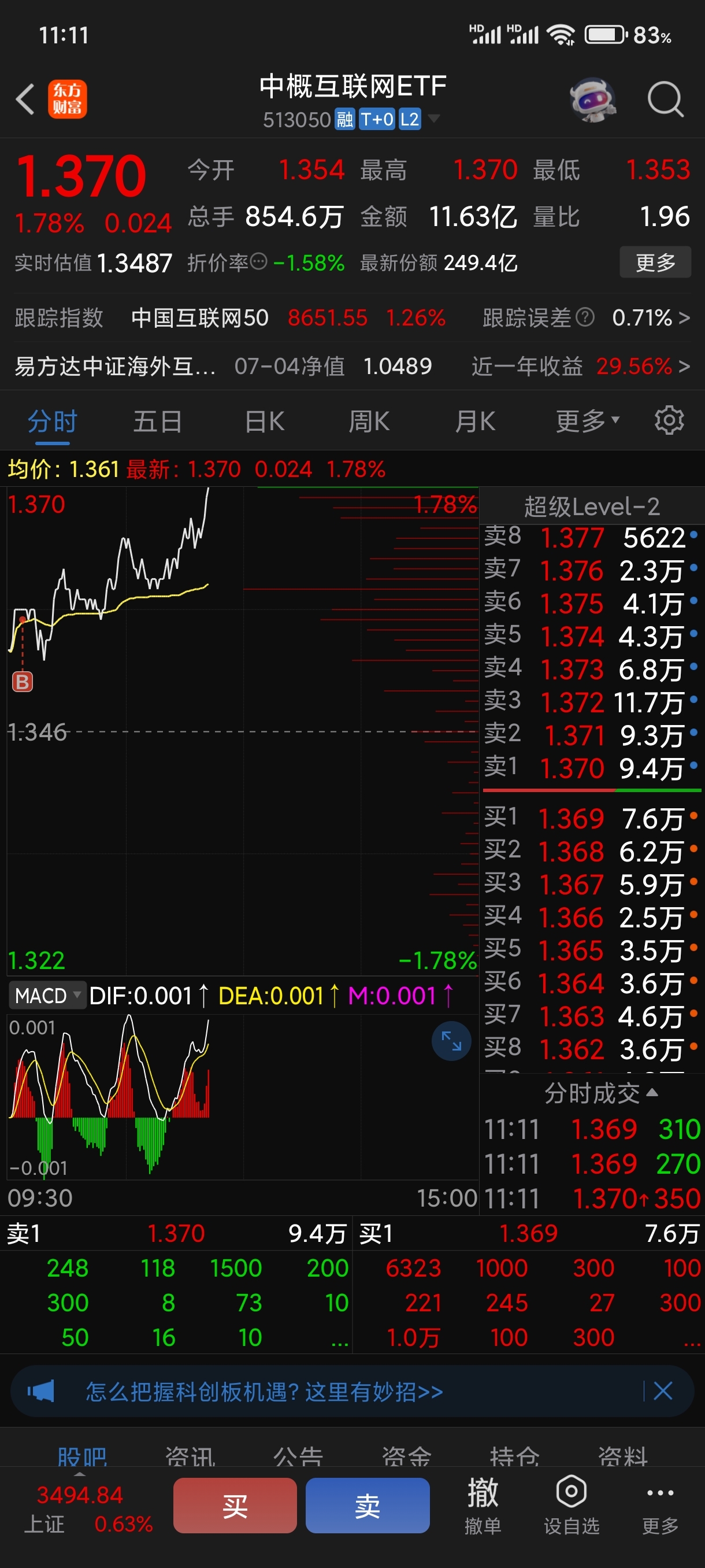Screen dimensions: 705x1568
Task: Tap the 1500 sell queue order
Action: (x=236, y=1268)
